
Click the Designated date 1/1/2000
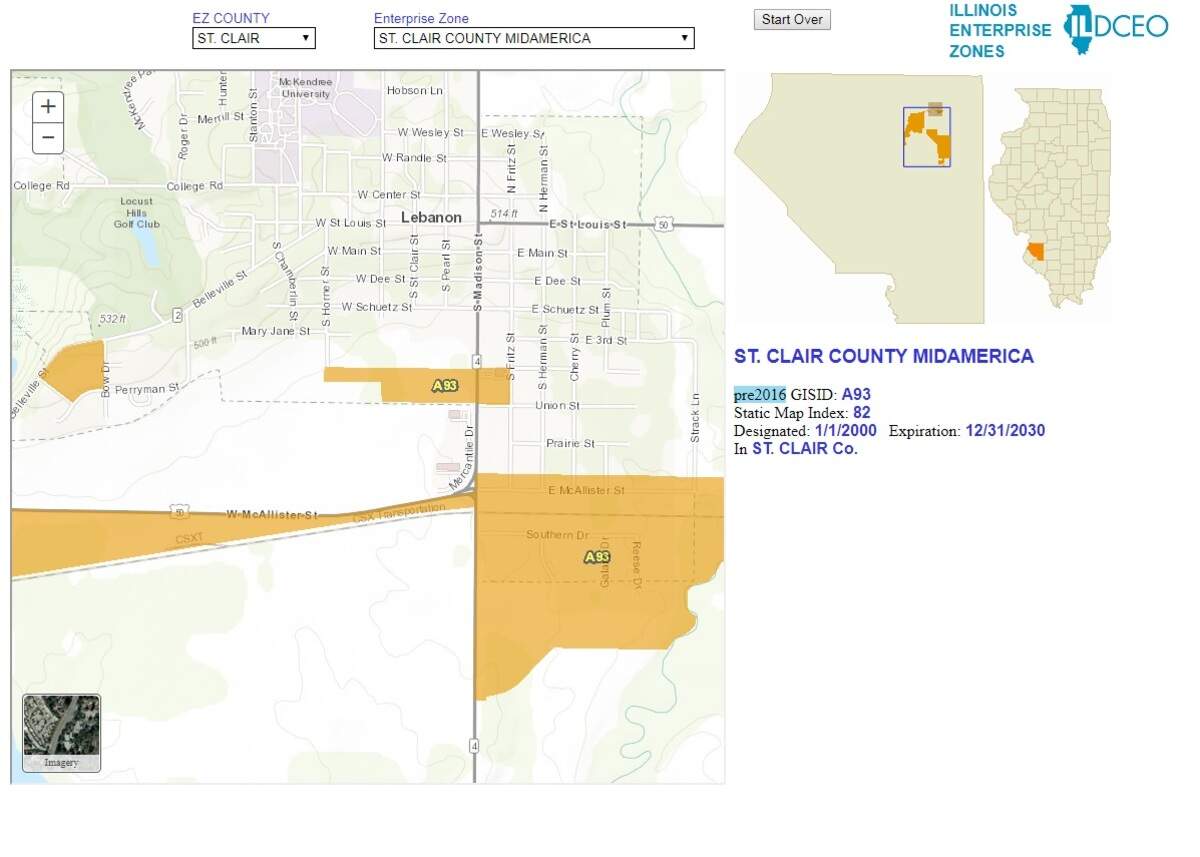coord(845,430)
